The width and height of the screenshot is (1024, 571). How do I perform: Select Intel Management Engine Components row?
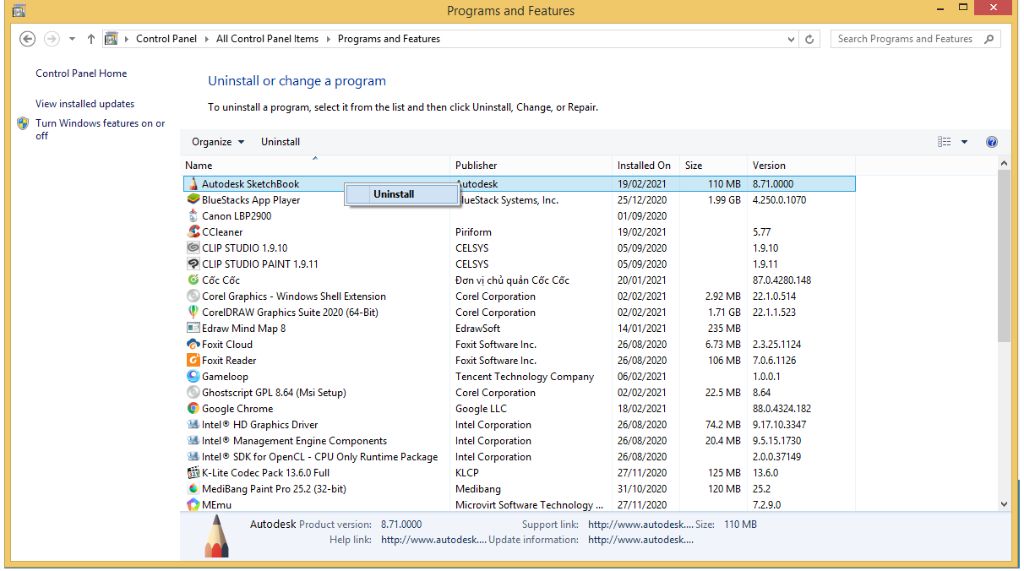tap(519, 441)
